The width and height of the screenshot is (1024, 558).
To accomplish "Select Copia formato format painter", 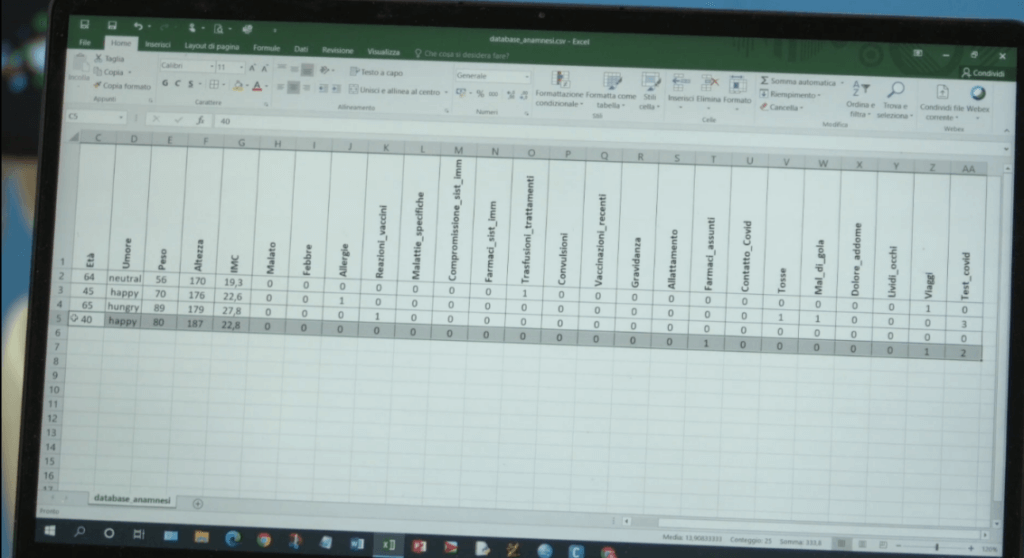I will point(123,86).
